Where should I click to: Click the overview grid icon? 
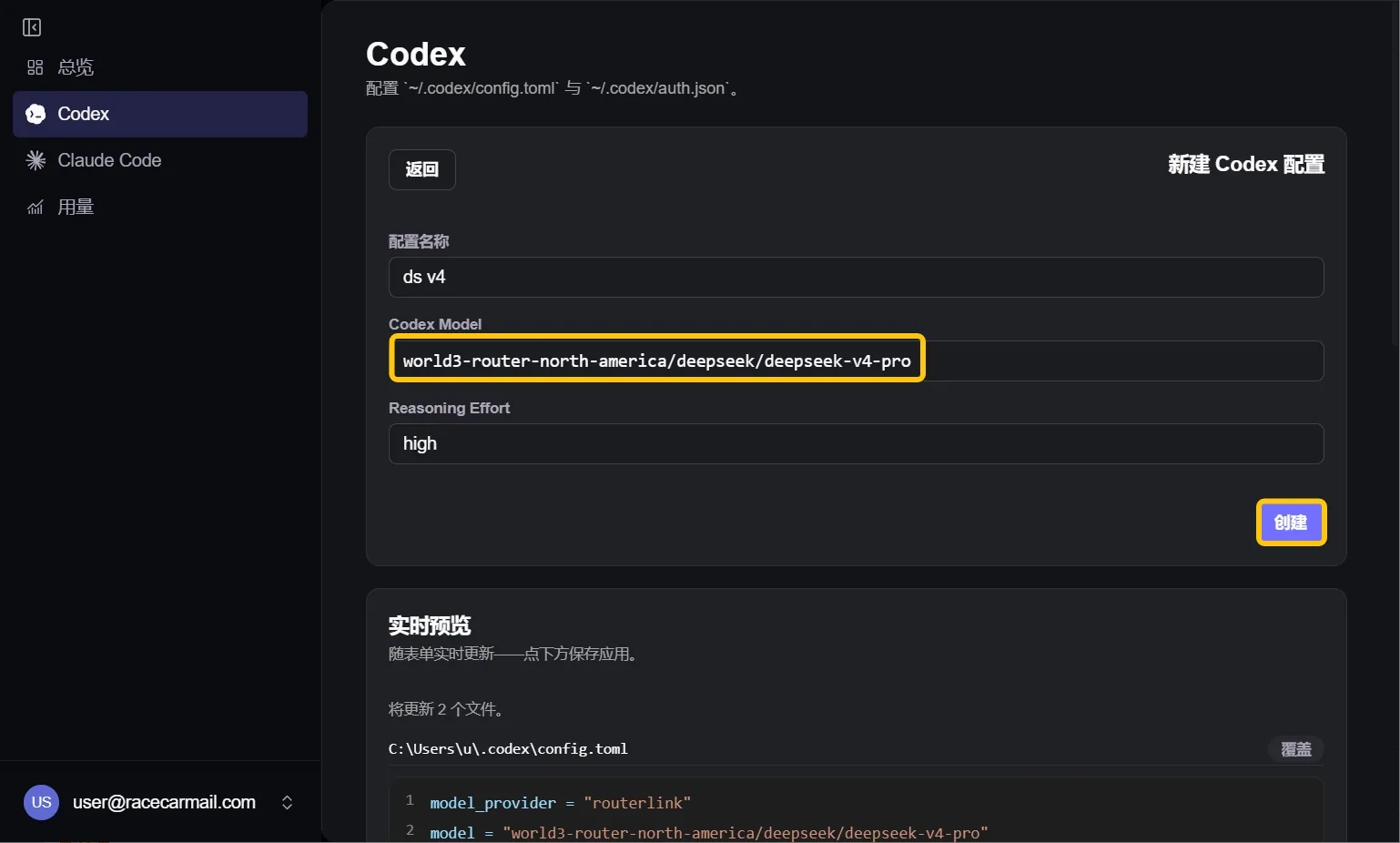(x=36, y=67)
